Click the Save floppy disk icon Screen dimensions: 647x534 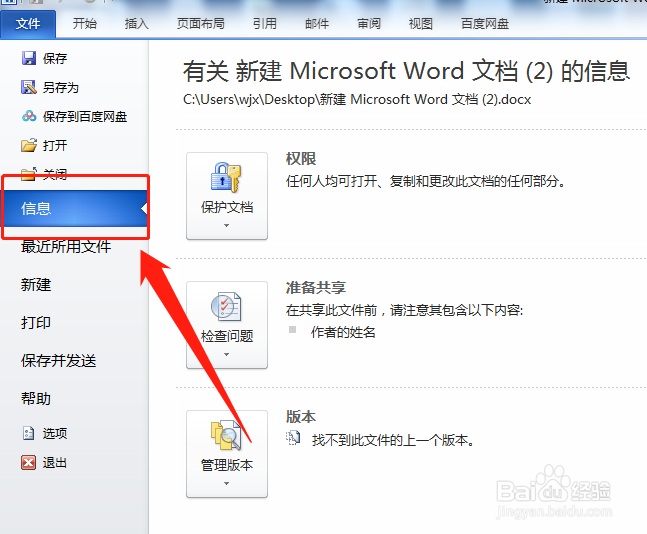[x=28, y=58]
